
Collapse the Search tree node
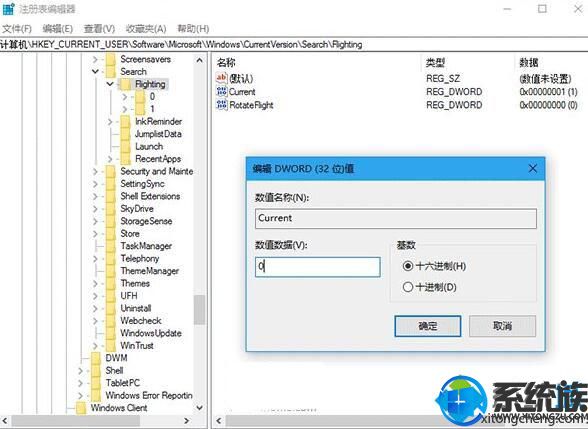pyautogui.click(x=95, y=71)
